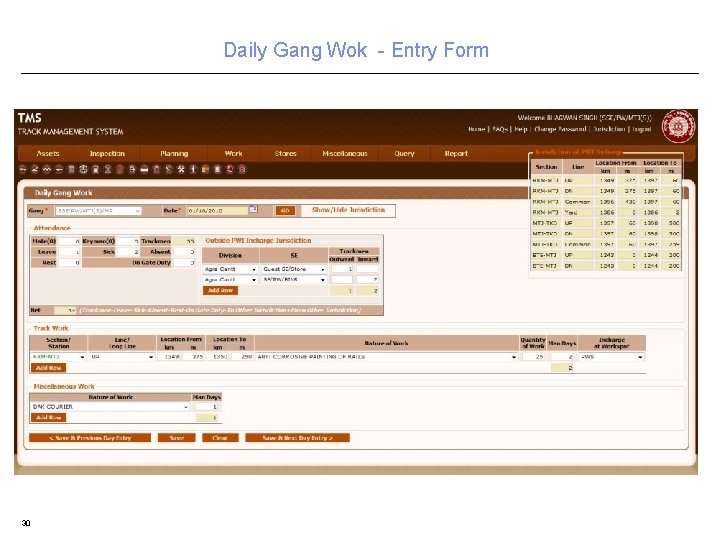This screenshot has width=720, height=540.
Task: Toggle Show/Hide Jurisdiction
Action: (x=348, y=210)
